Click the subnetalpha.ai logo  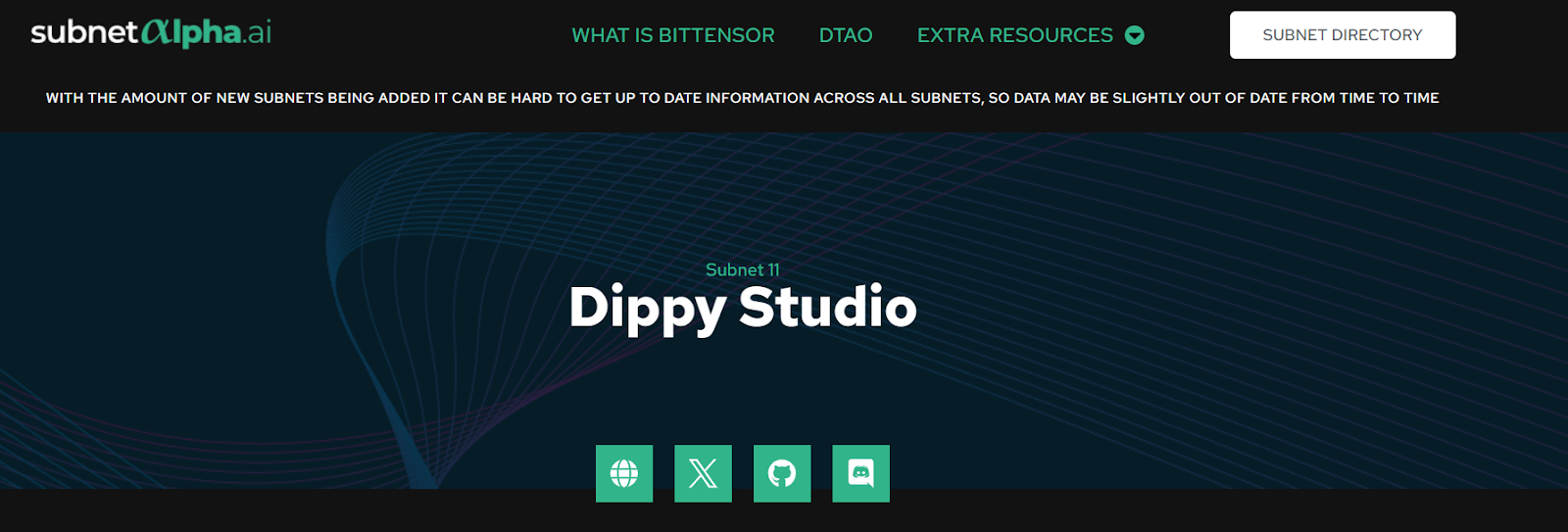coord(151,32)
